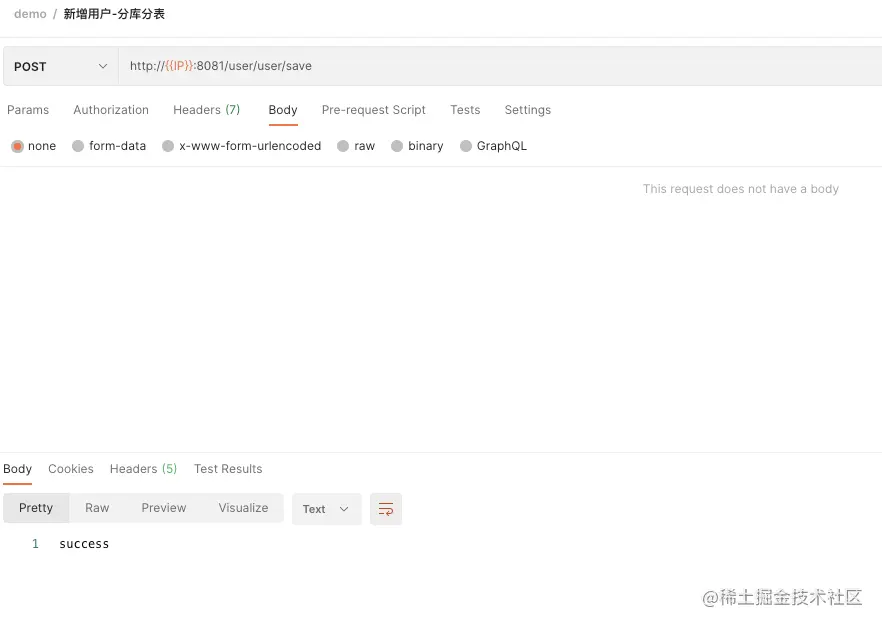Open the Pre-request Script tab
This screenshot has height=627, width=882.
click(x=374, y=110)
